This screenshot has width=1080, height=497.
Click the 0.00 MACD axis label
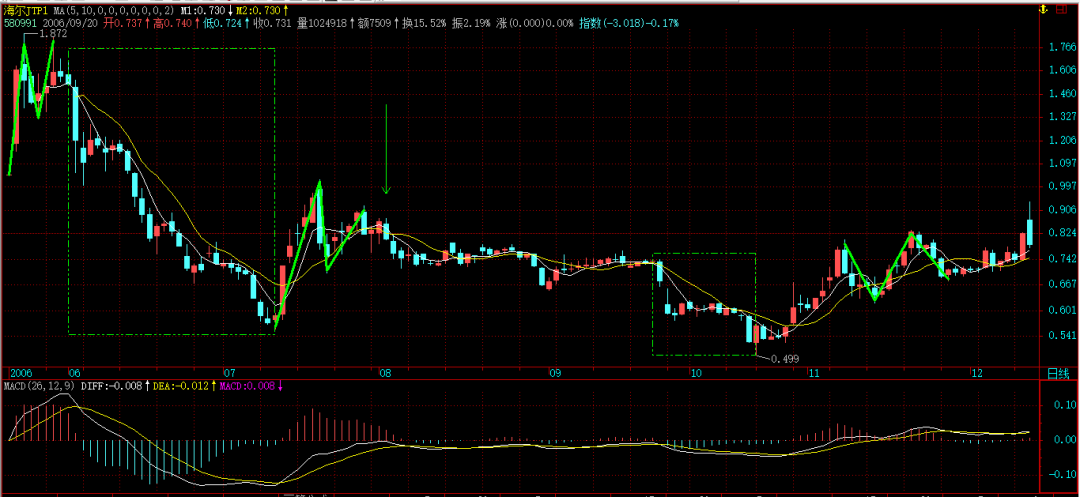(x=1063, y=439)
